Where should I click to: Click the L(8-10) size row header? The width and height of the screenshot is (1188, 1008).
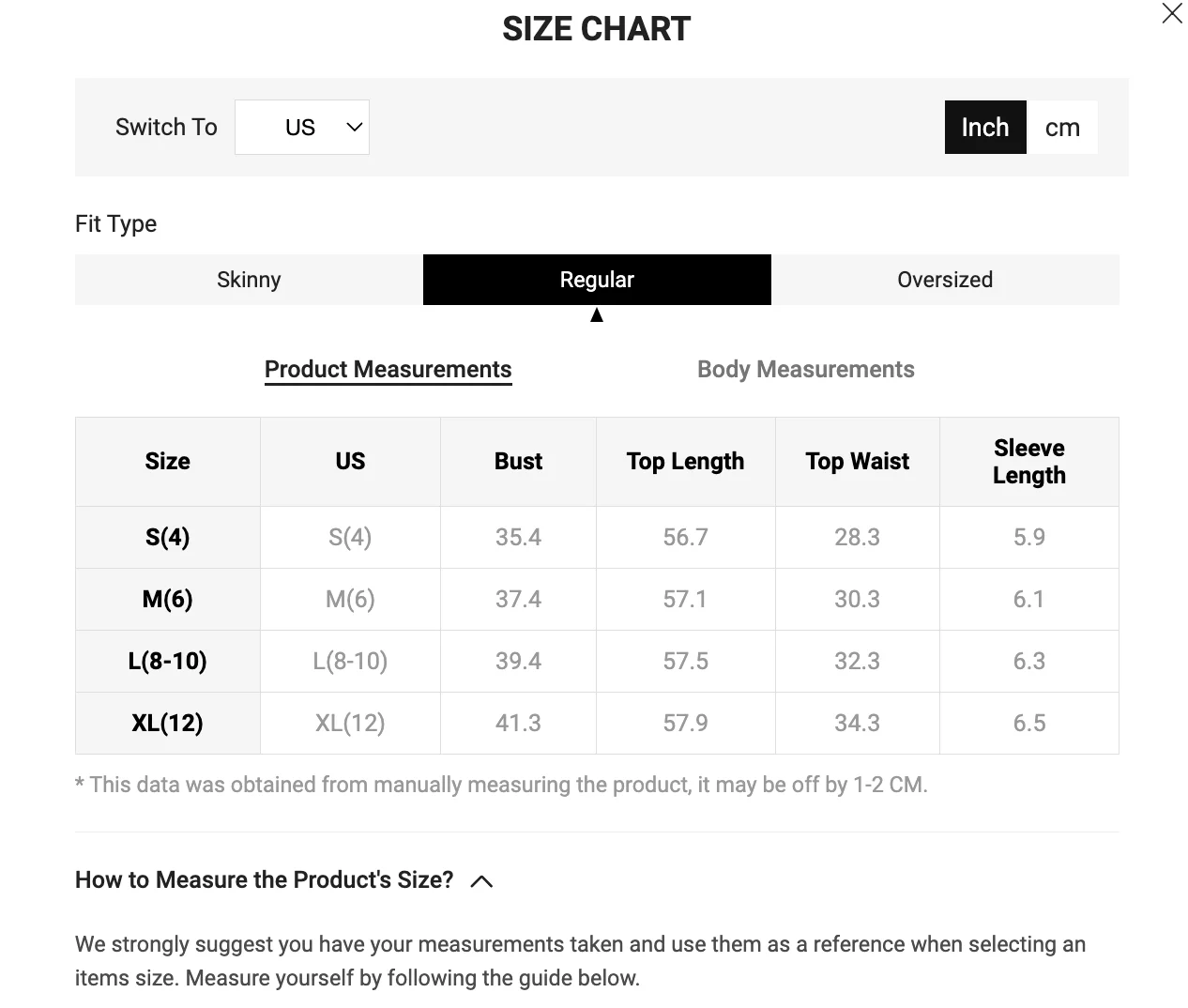167,661
